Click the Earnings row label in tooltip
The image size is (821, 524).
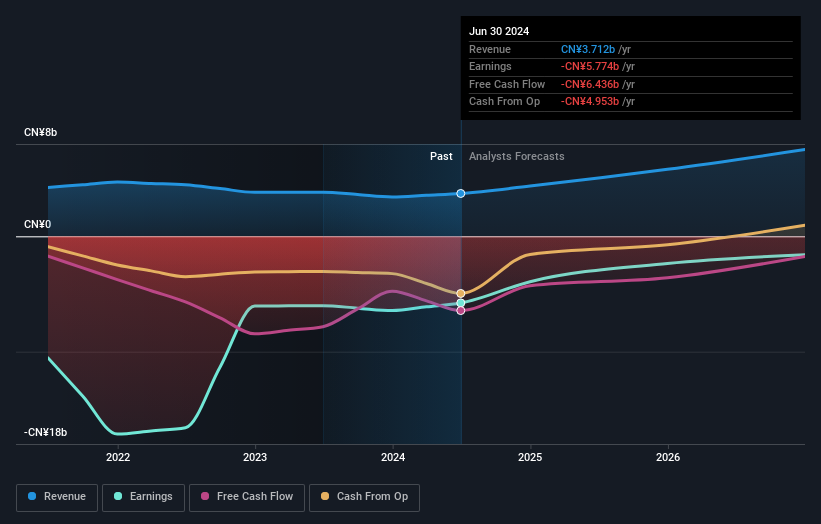pos(490,66)
